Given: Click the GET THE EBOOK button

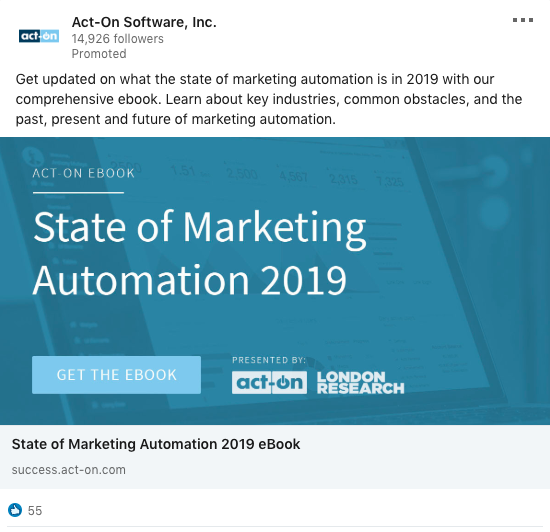Looking at the screenshot, I should 116,375.
